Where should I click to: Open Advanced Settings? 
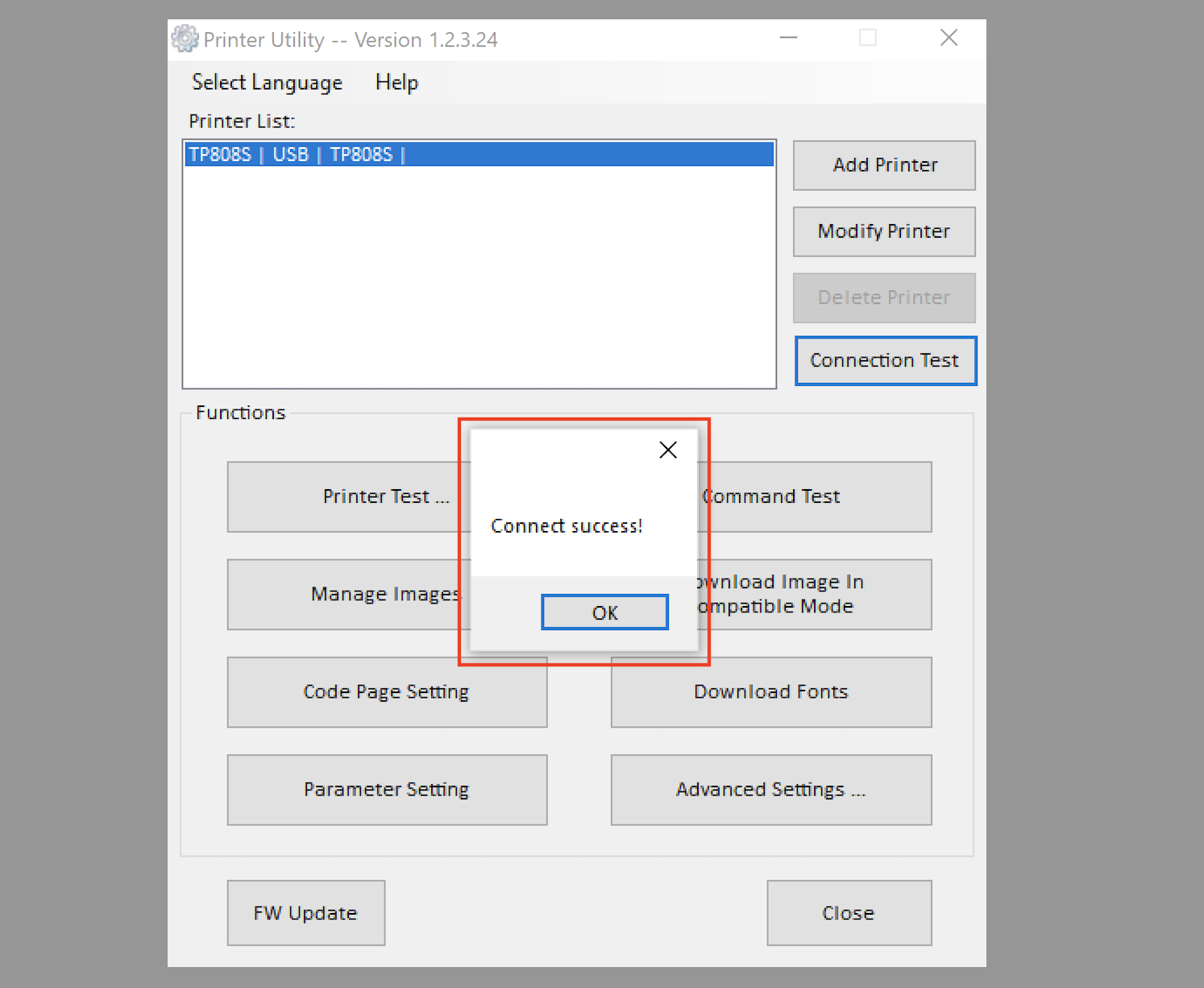771,790
